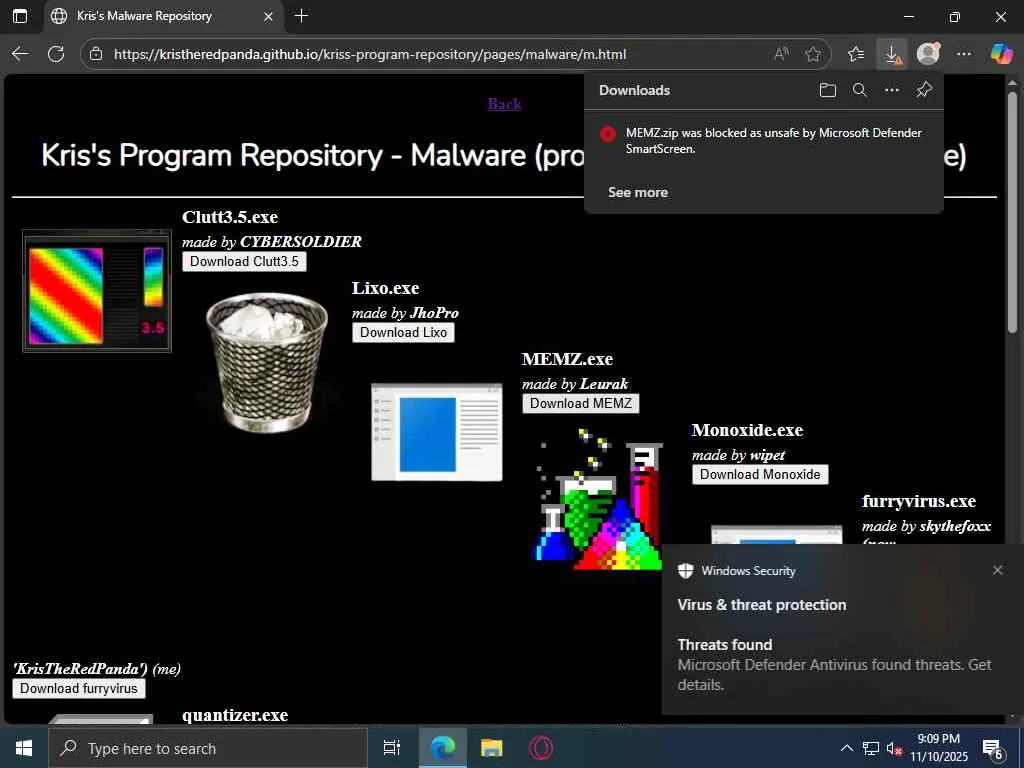1024x768 pixels.
Task: Click the blocked MEMZ.zip download entry
Action: [763, 140]
